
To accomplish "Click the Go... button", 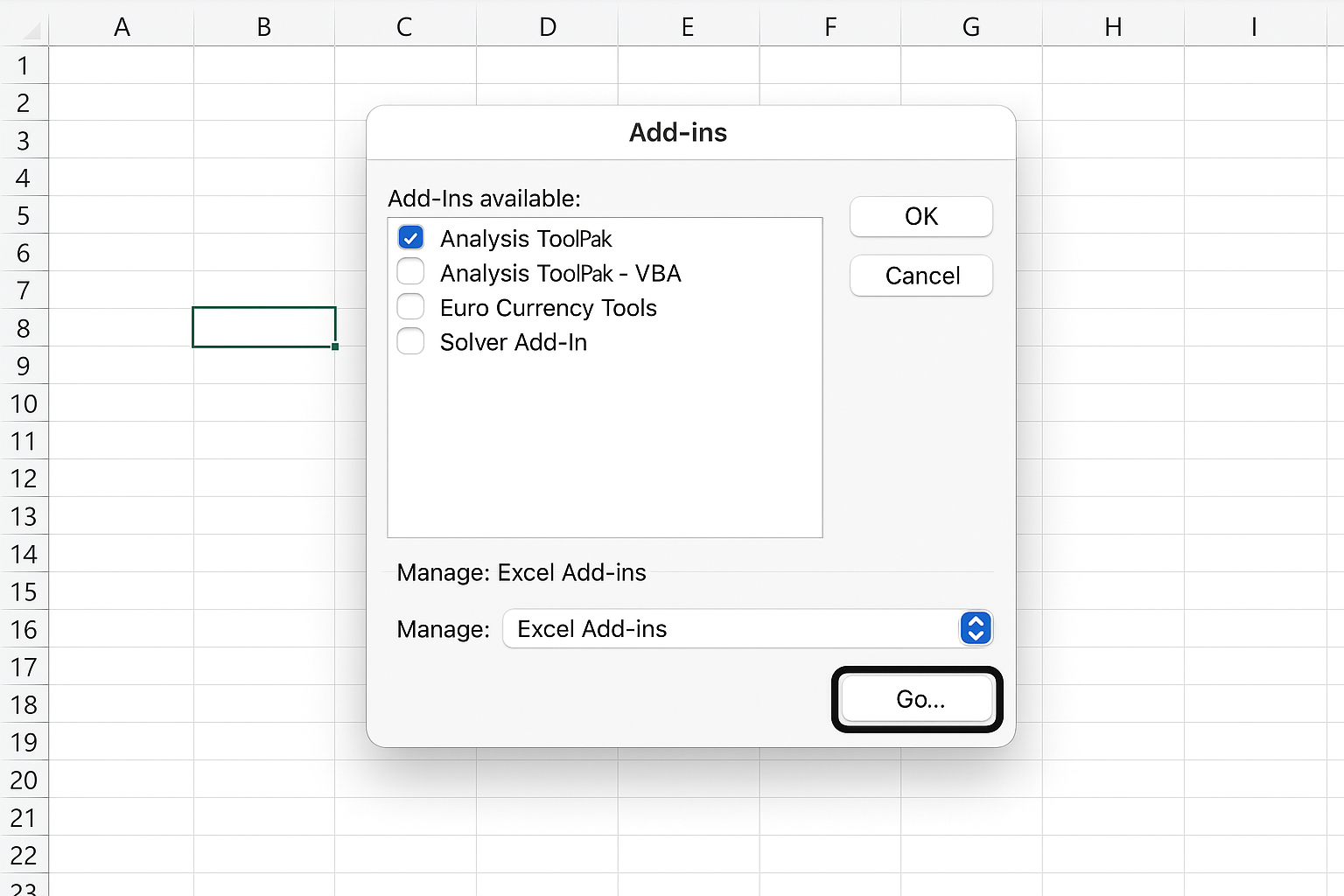I will (x=918, y=699).
